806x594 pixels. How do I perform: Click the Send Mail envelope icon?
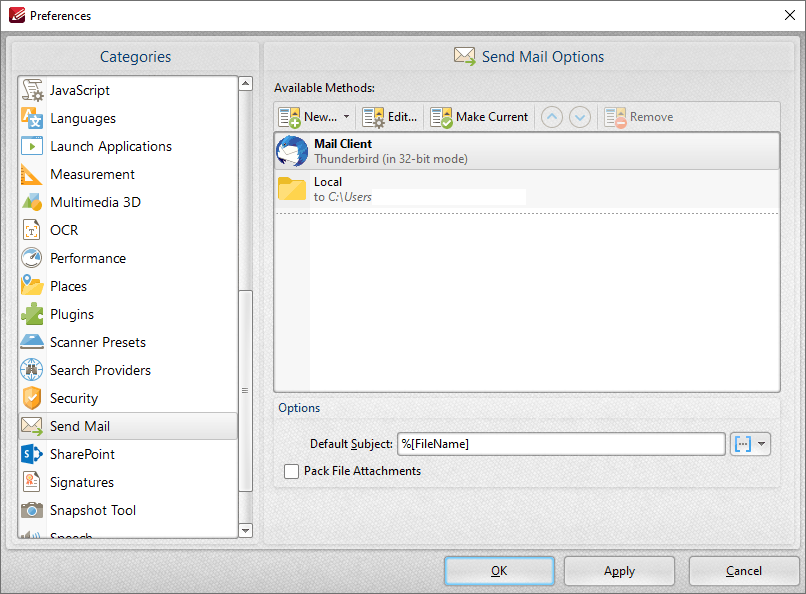(x=32, y=426)
